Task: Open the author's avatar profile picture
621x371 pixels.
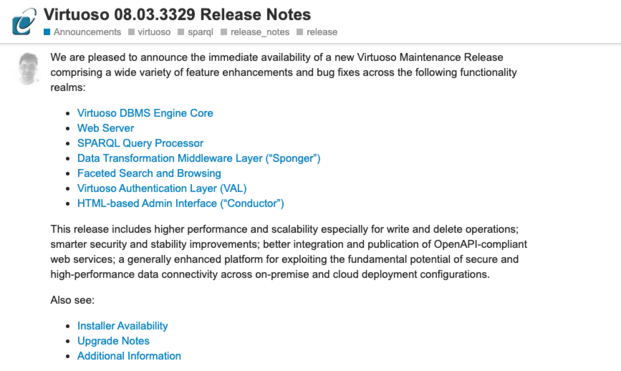Action: coord(29,68)
